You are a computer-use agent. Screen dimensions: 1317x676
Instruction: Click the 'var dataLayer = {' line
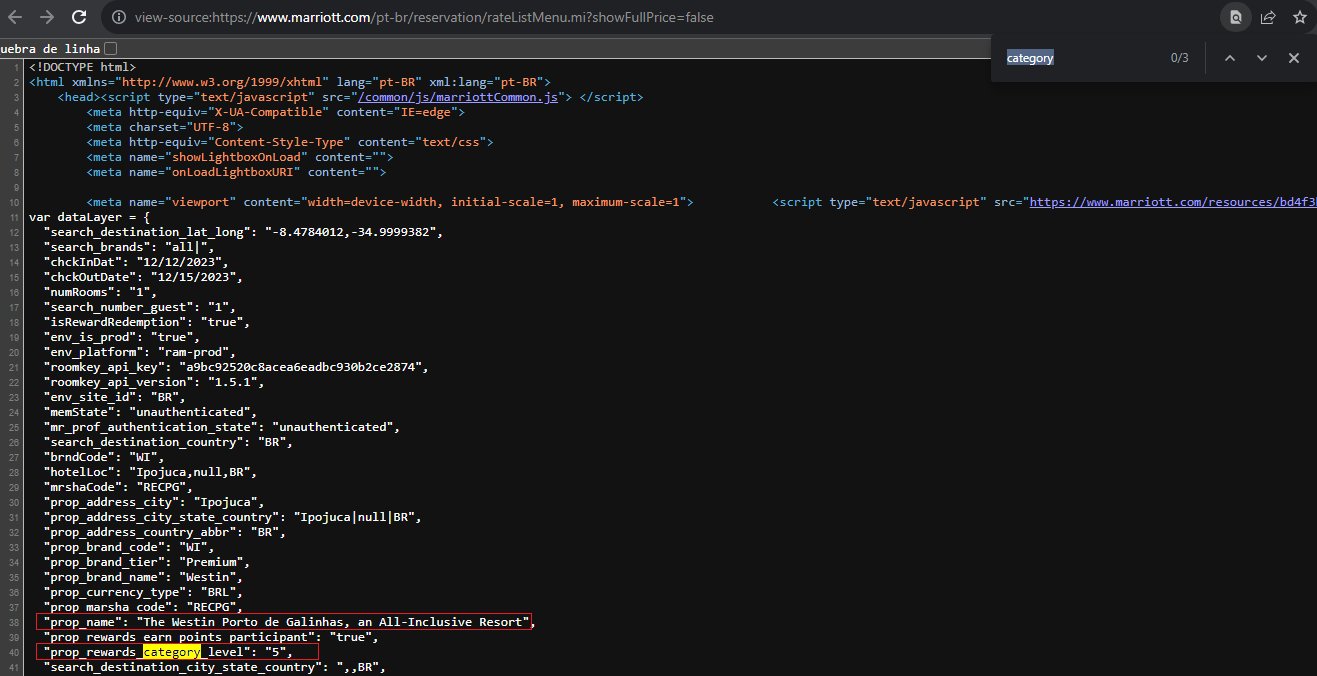click(90, 217)
